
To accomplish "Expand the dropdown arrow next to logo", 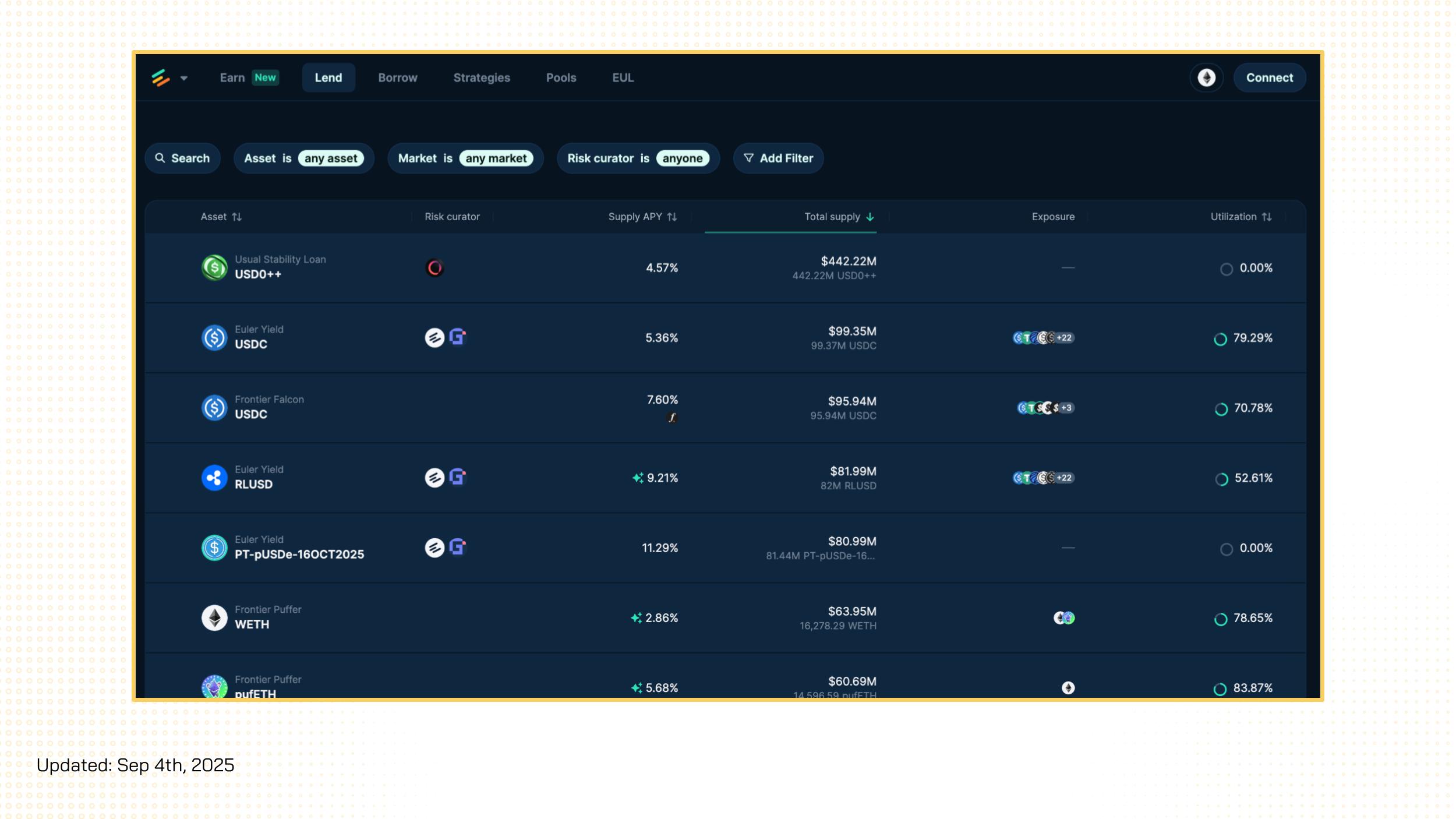I will click(184, 78).
